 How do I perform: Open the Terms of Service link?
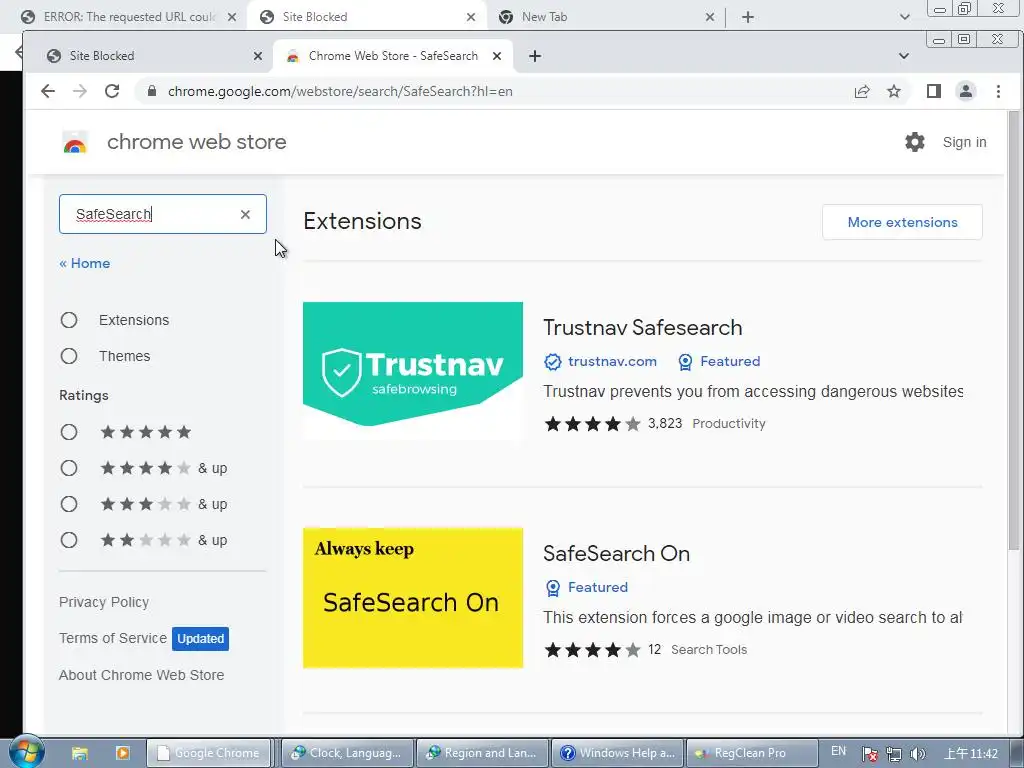113,638
